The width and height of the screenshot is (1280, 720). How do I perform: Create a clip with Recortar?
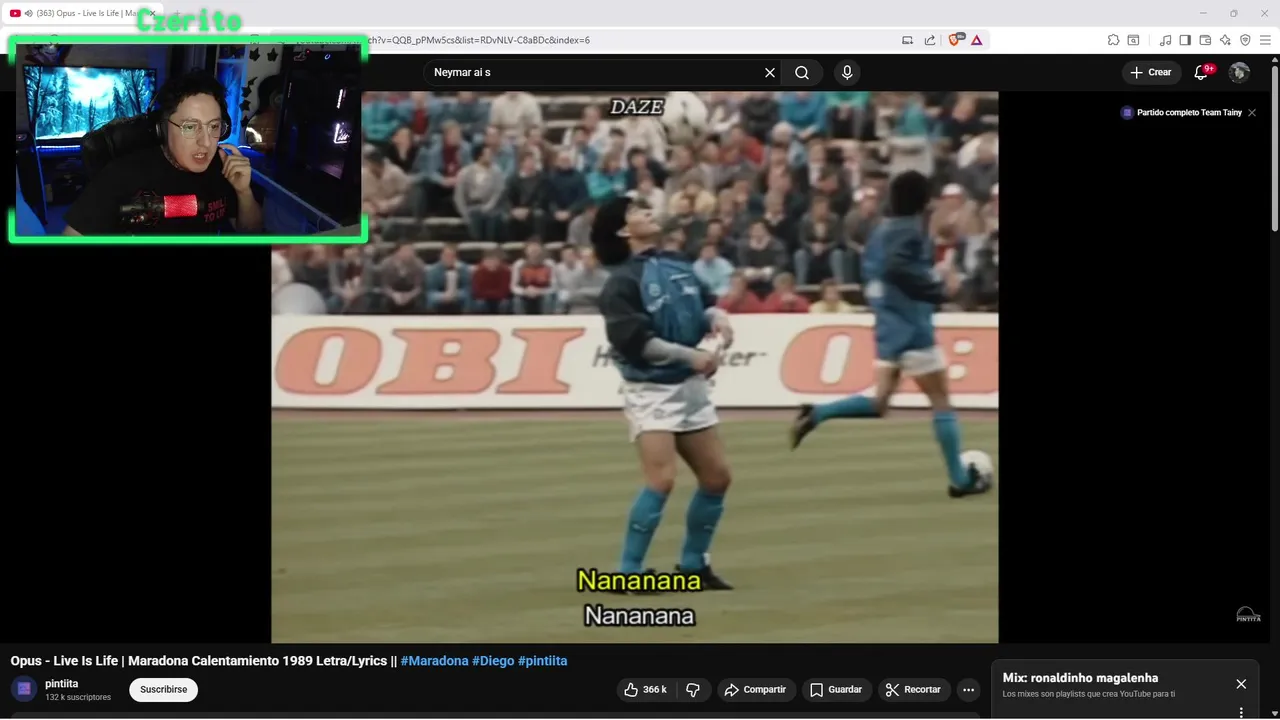coord(913,690)
